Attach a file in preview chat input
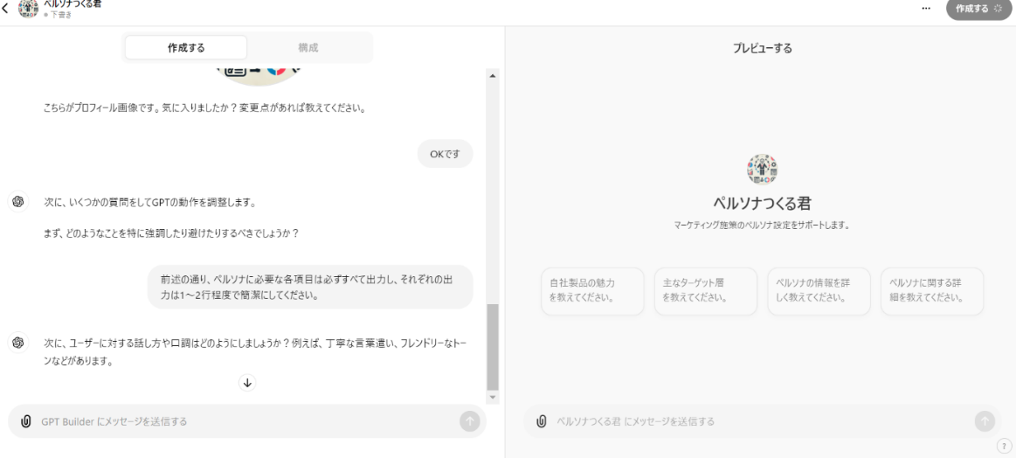 (541, 421)
